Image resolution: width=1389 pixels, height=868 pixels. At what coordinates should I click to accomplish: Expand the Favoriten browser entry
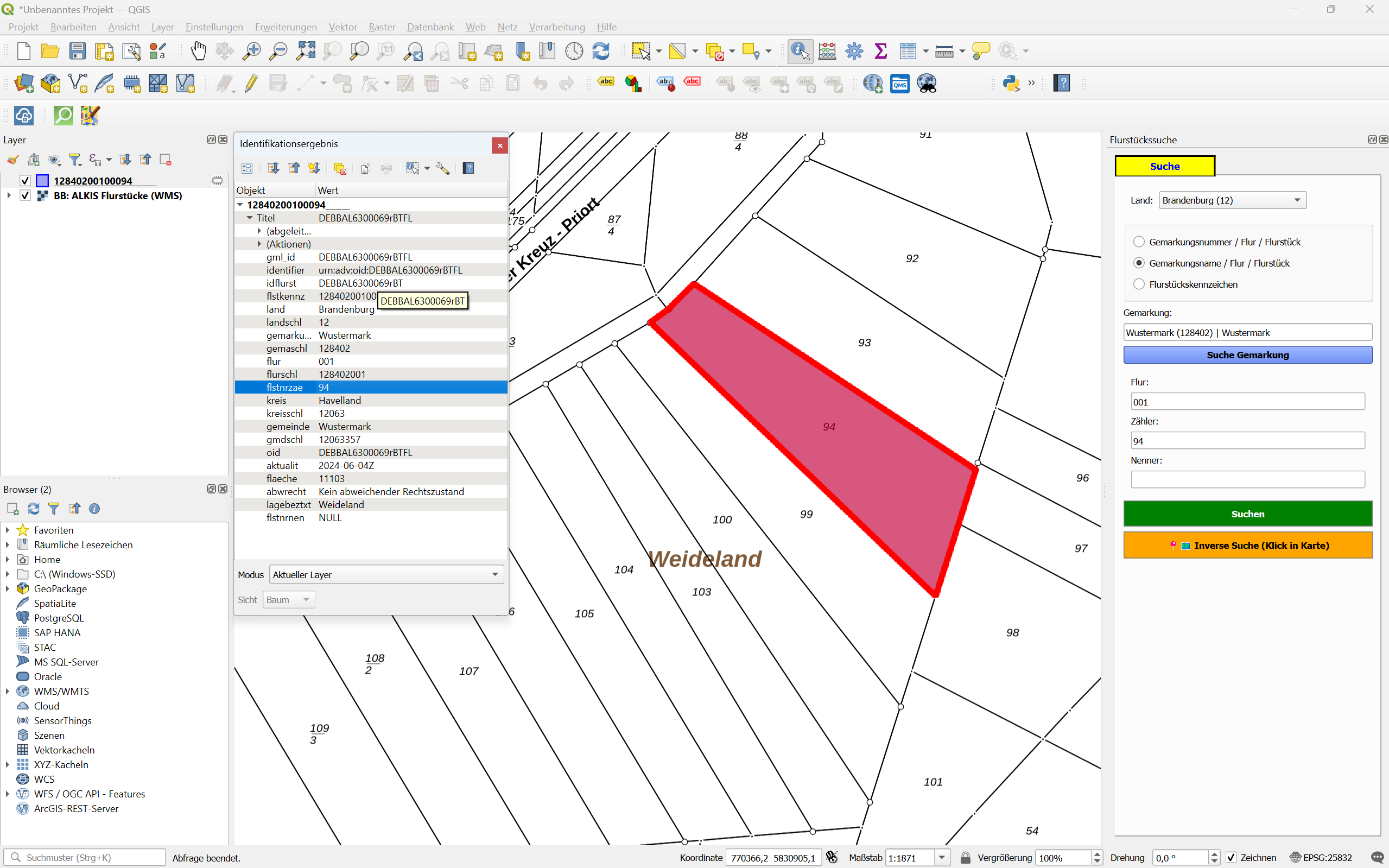click(8, 530)
